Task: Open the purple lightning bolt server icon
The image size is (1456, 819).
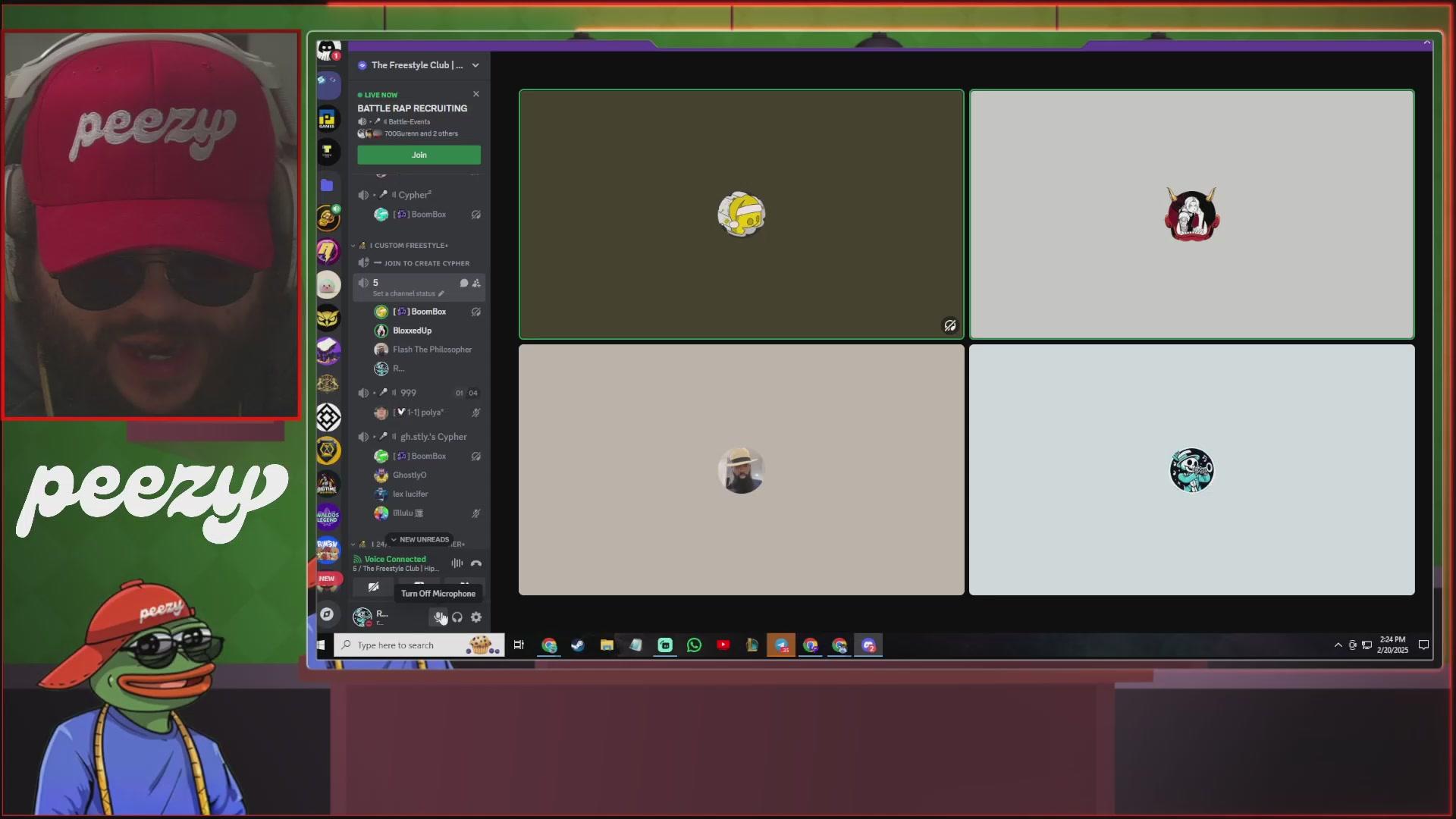Action: [x=328, y=251]
